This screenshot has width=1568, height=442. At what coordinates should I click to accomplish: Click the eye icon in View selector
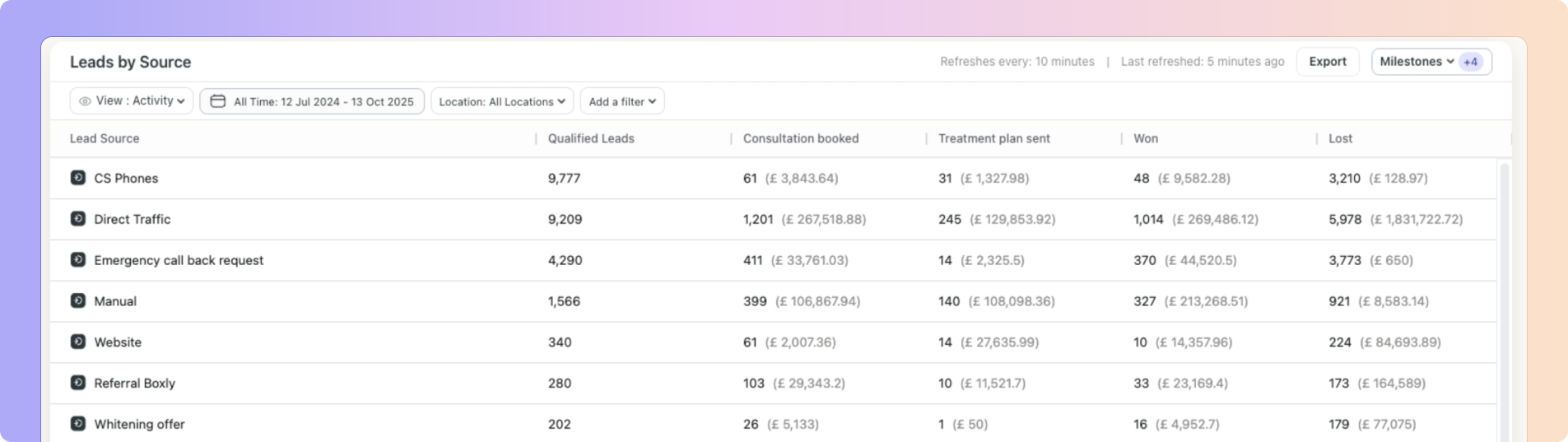[x=85, y=101]
